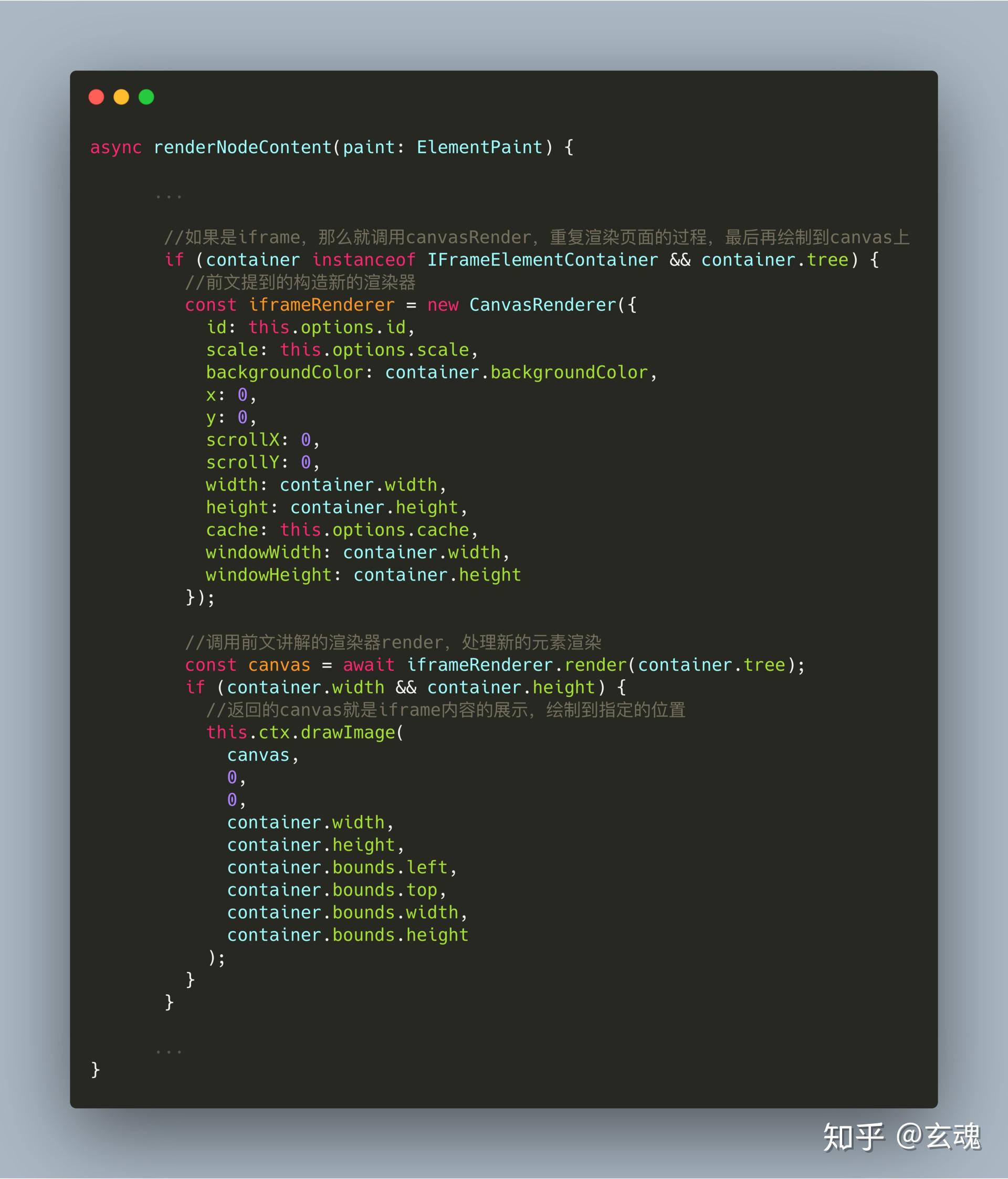Click the red window control dot

click(96, 97)
